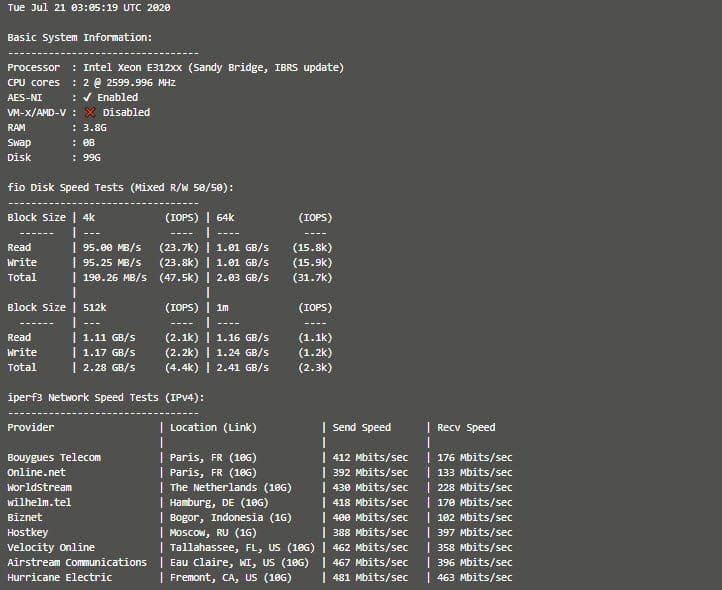
Task: Click the red X icon next to Disabled
Action: (90, 112)
